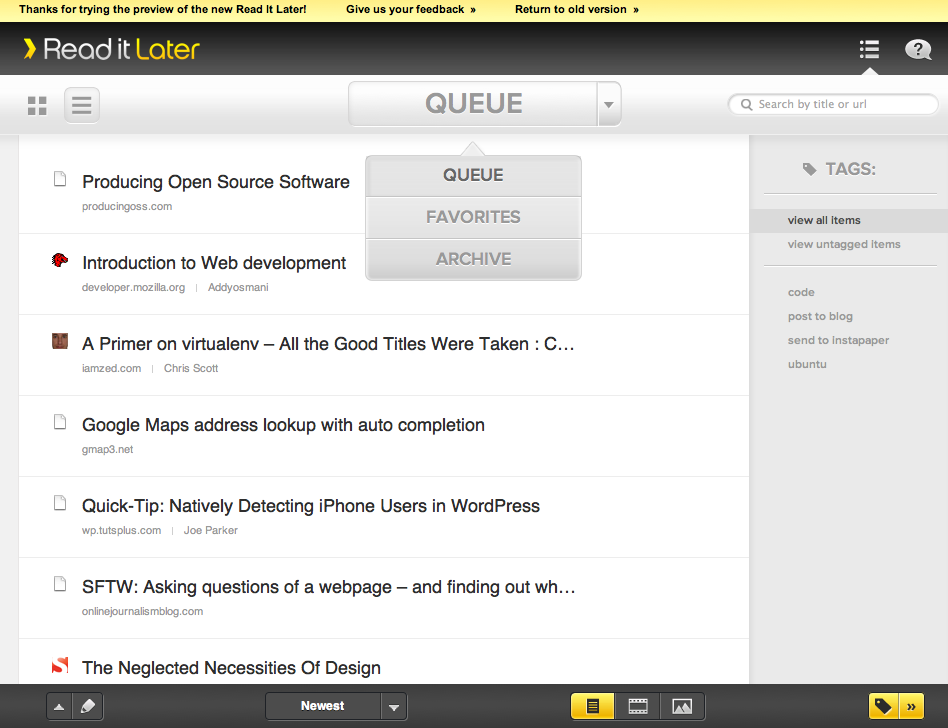Click Give us your feedback link
The height and width of the screenshot is (728, 948).
coord(411,10)
